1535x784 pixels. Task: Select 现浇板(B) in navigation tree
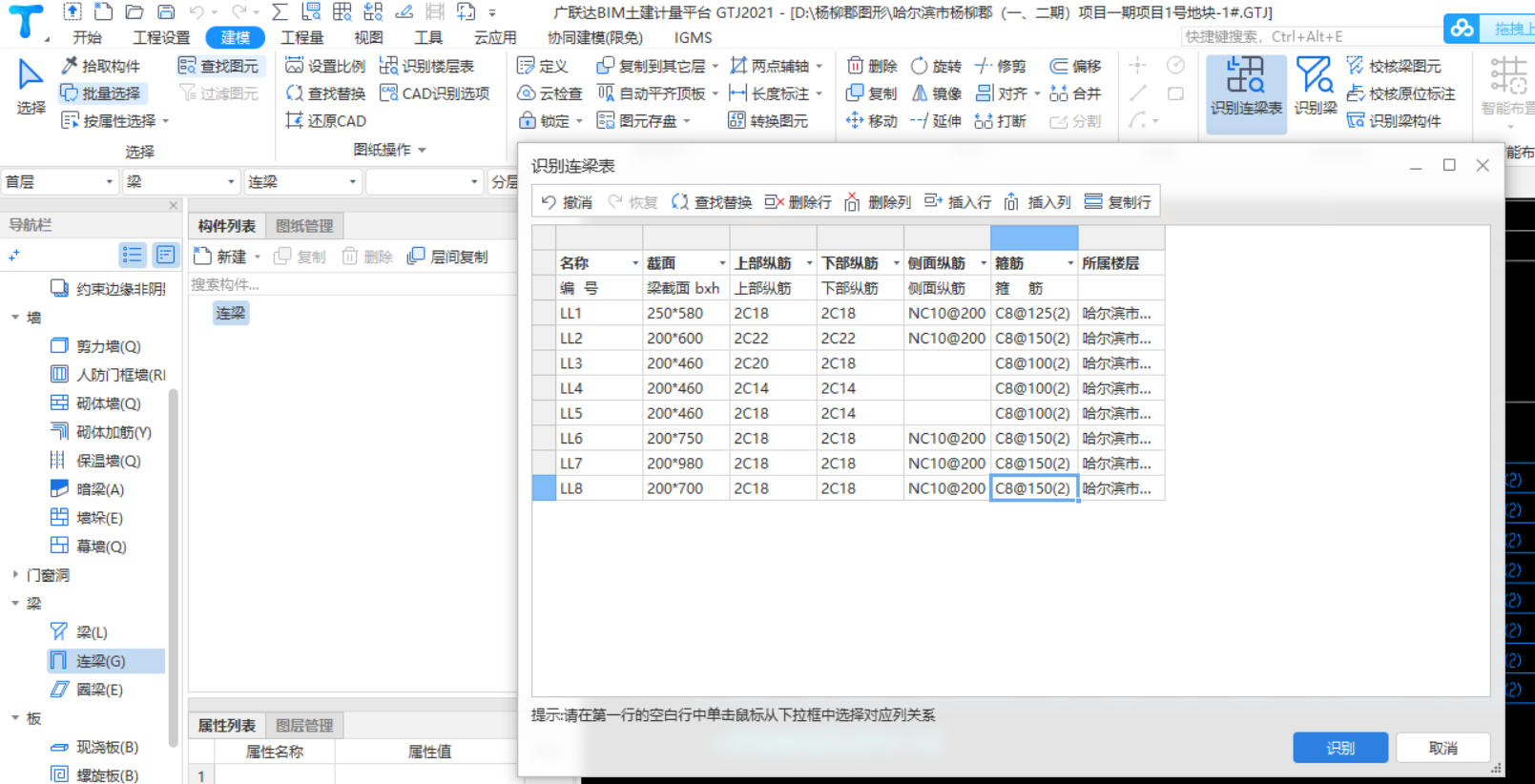pyautogui.click(x=95, y=747)
